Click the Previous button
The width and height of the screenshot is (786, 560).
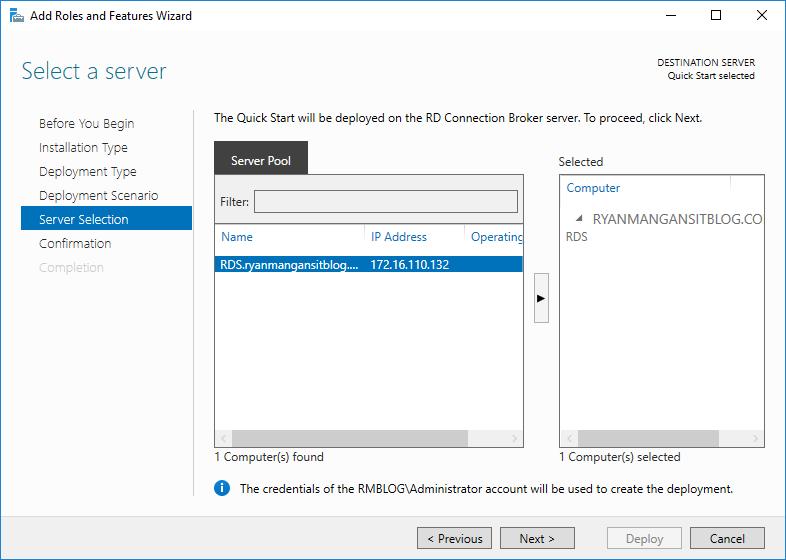tap(454, 538)
